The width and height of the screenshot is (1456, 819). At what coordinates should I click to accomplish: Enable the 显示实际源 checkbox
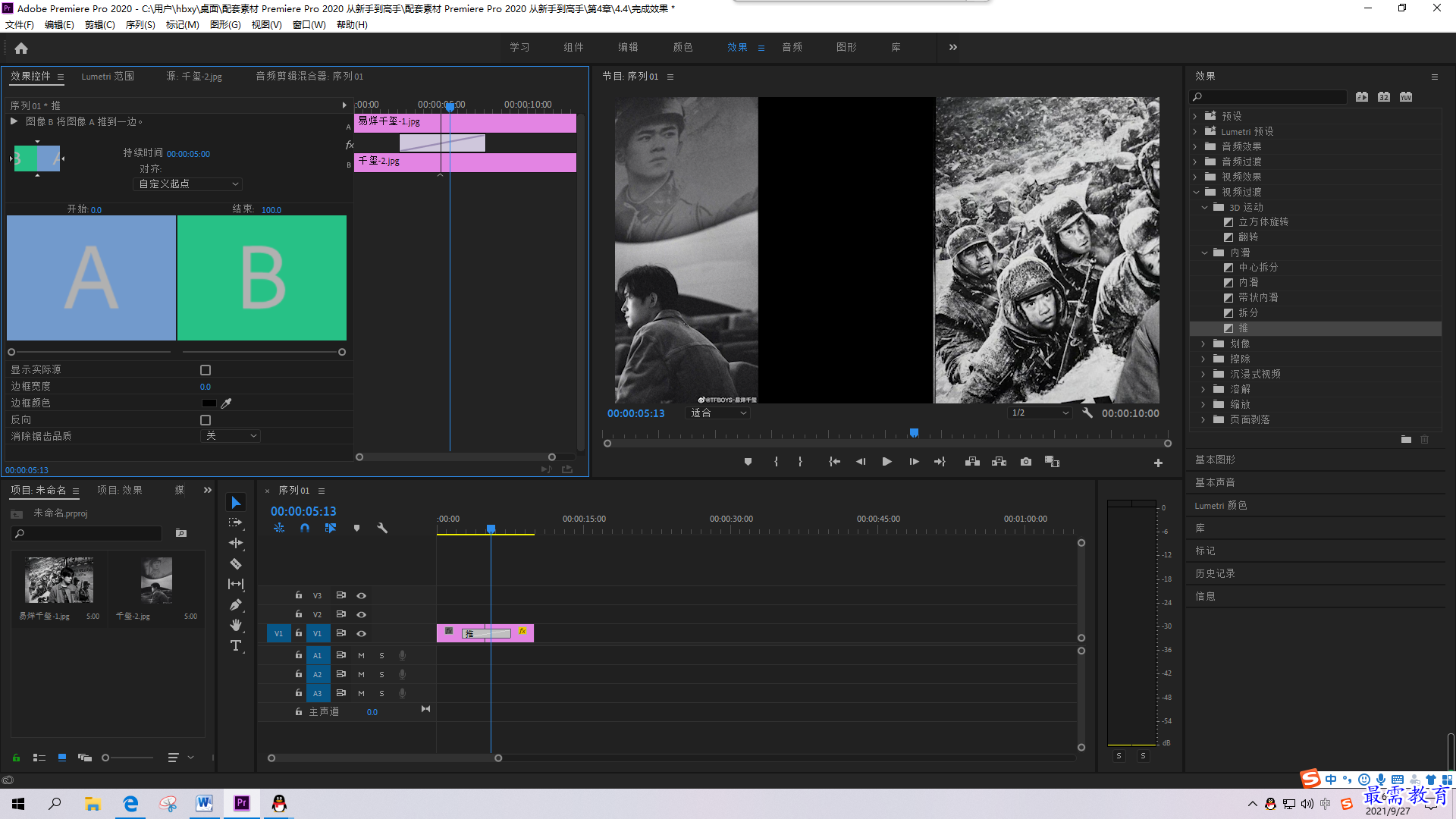206,370
